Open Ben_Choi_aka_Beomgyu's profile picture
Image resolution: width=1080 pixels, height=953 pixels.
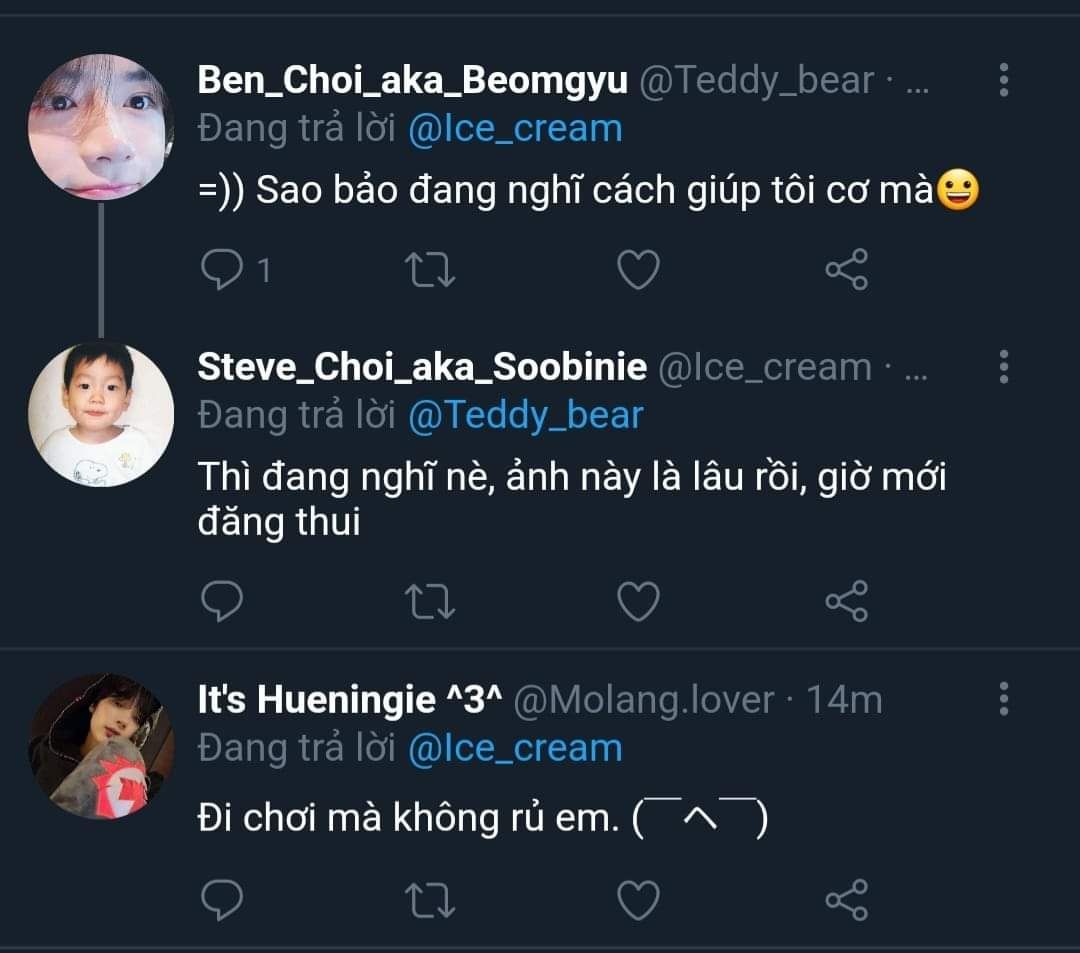tap(101, 127)
